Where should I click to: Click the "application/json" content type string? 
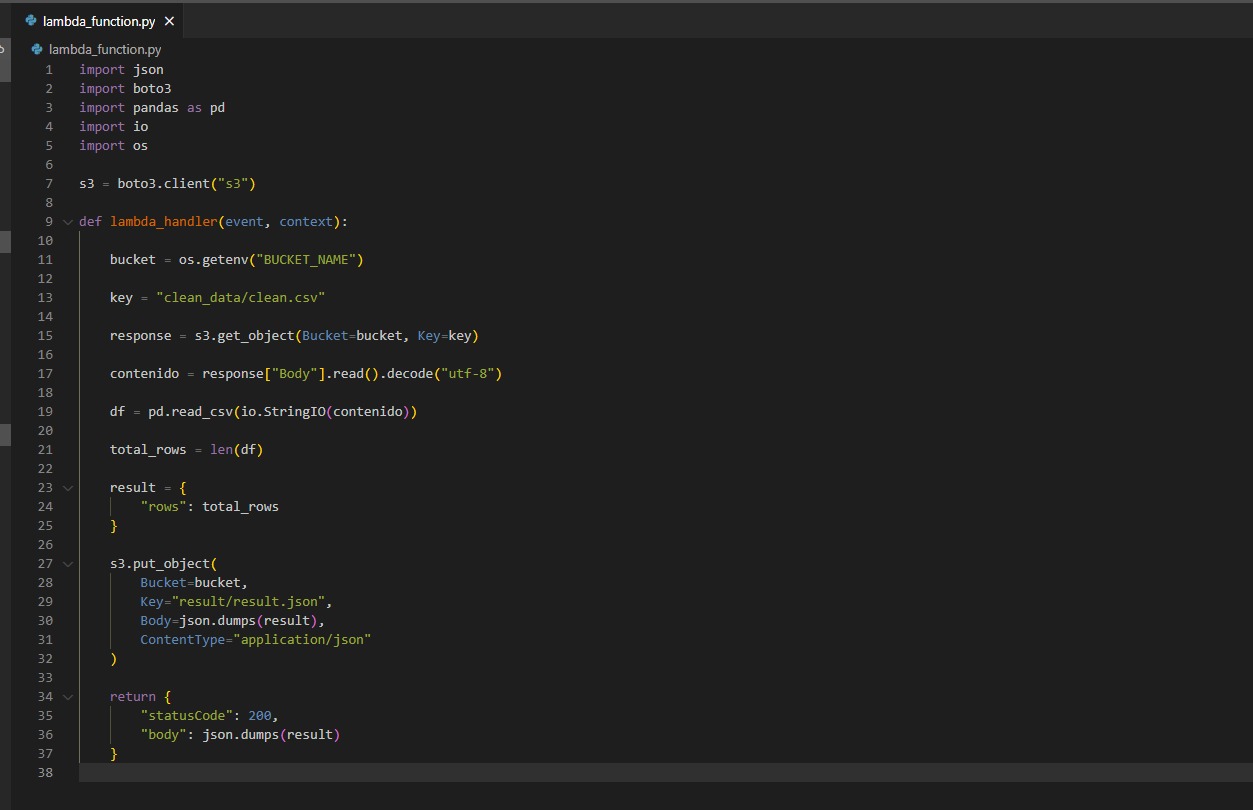pyautogui.click(x=301, y=640)
